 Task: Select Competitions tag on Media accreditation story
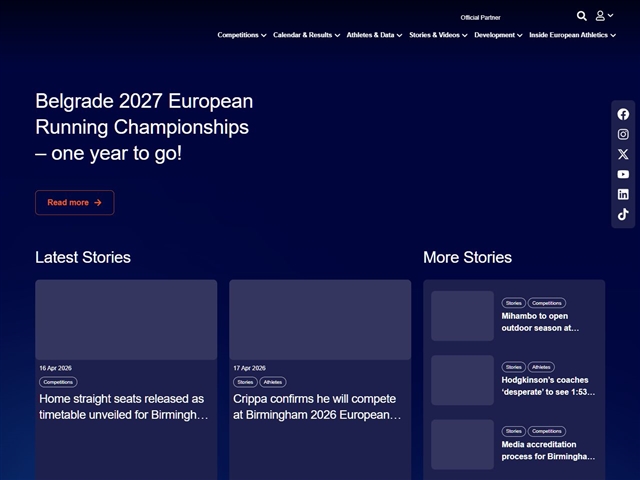pos(547,431)
